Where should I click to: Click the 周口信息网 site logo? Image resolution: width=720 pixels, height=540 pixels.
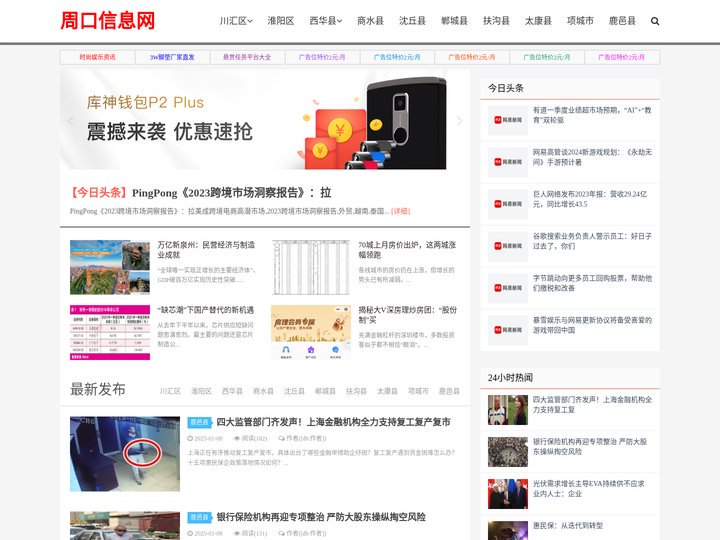pos(108,21)
